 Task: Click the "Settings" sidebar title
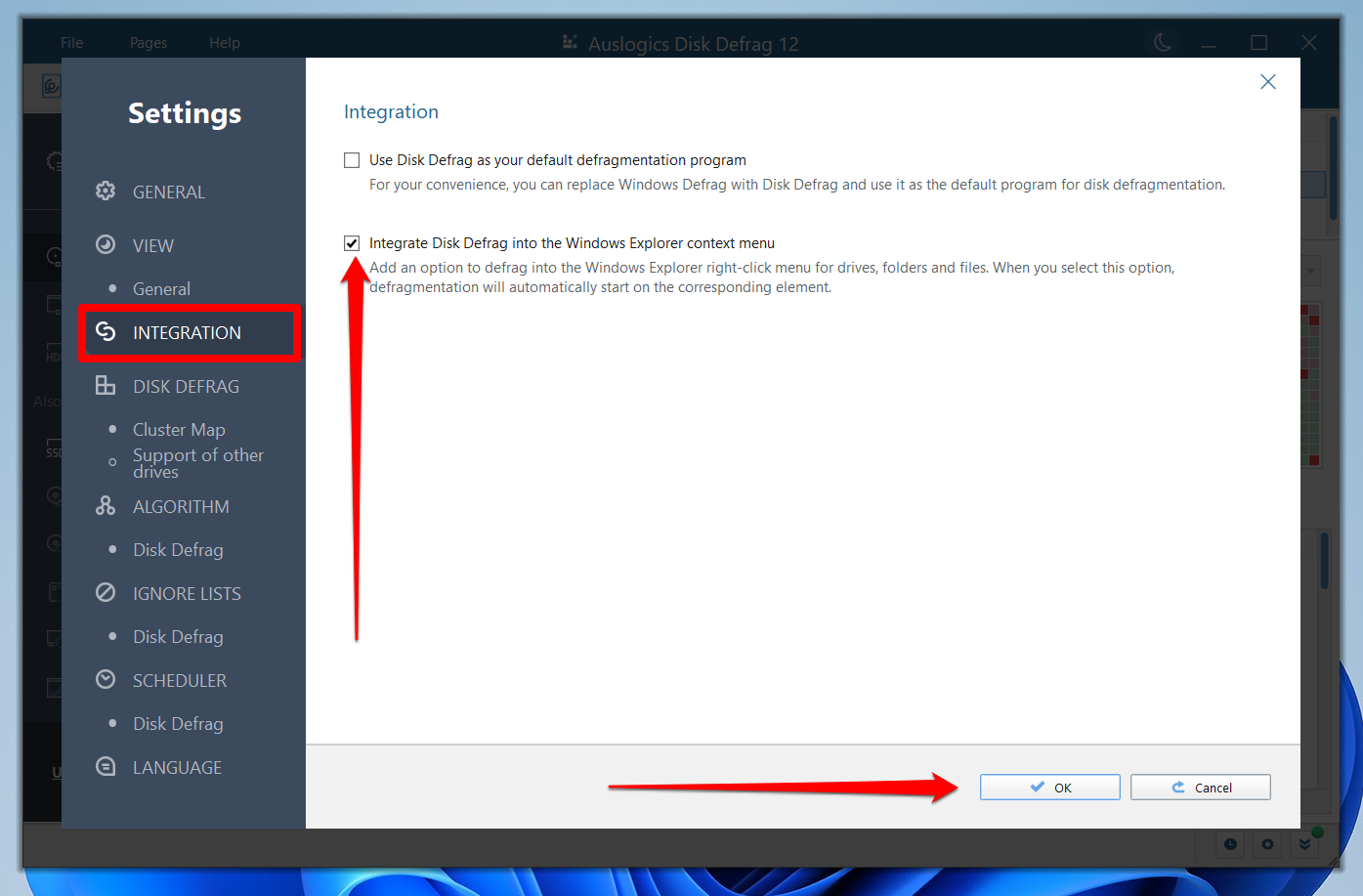185,113
